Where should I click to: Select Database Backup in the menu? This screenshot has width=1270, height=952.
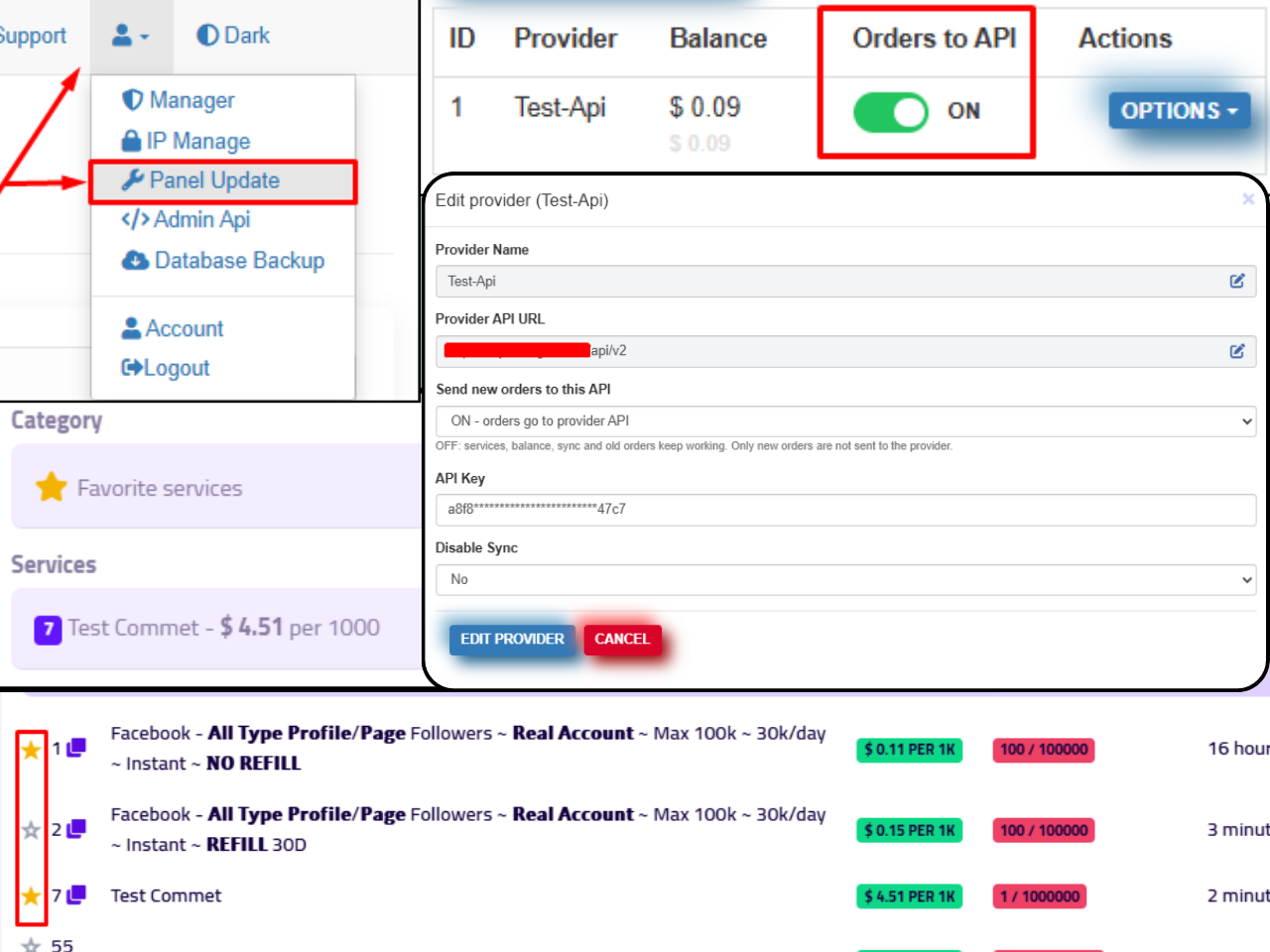(x=223, y=260)
